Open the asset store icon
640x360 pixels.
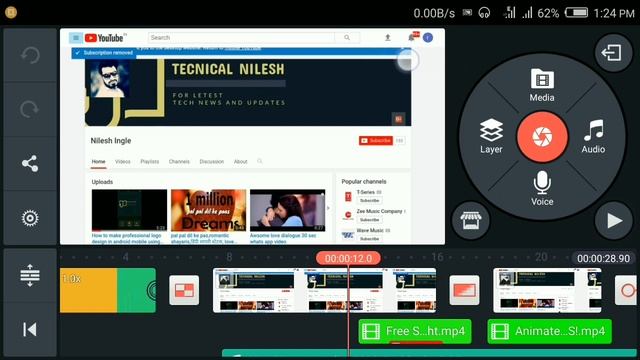tap(471, 220)
